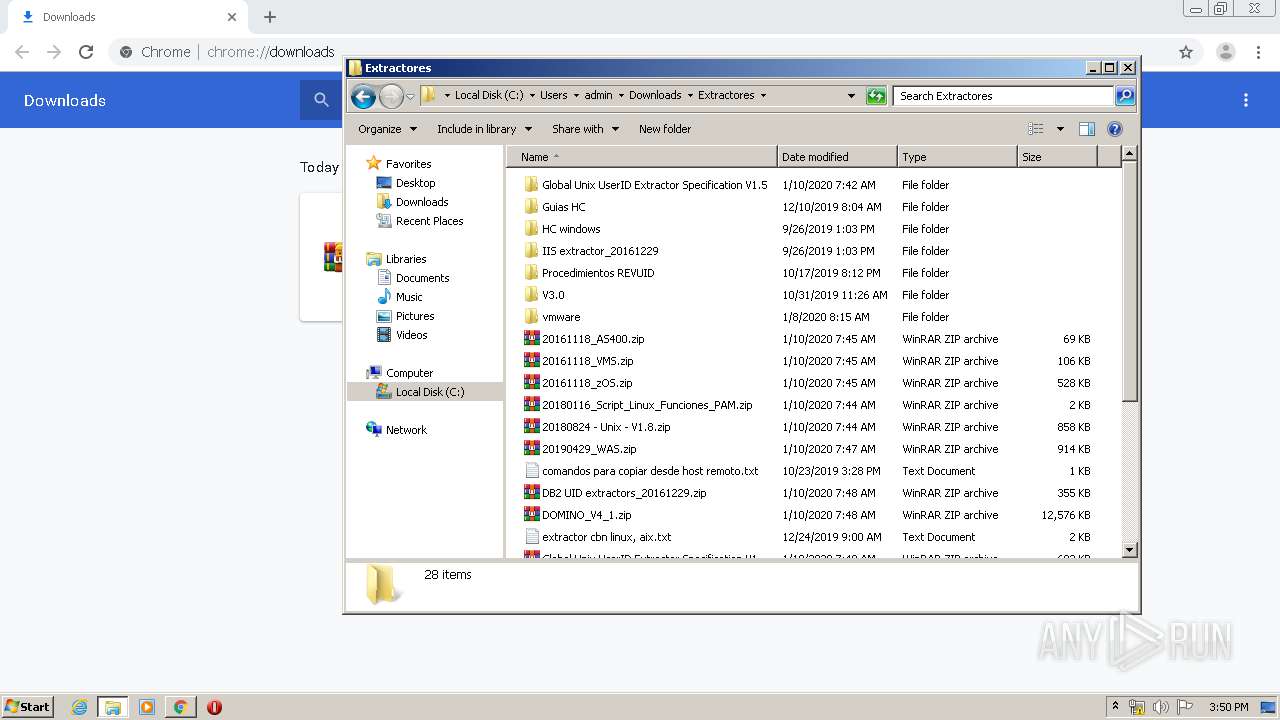Select Recent Places in navigation pane
This screenshot has height=720, width=1280.
click(429, 221)
